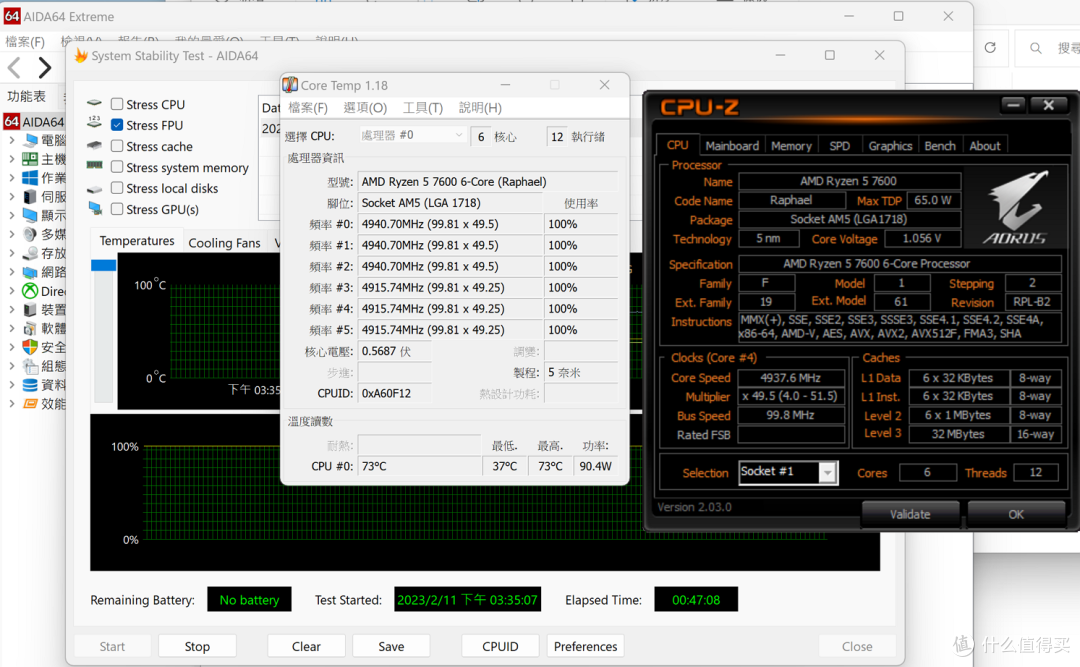Screen dimensions: 1080x667
Task: Click the blue slider in Temperatures graph
Action: click(x=103, y=265)
